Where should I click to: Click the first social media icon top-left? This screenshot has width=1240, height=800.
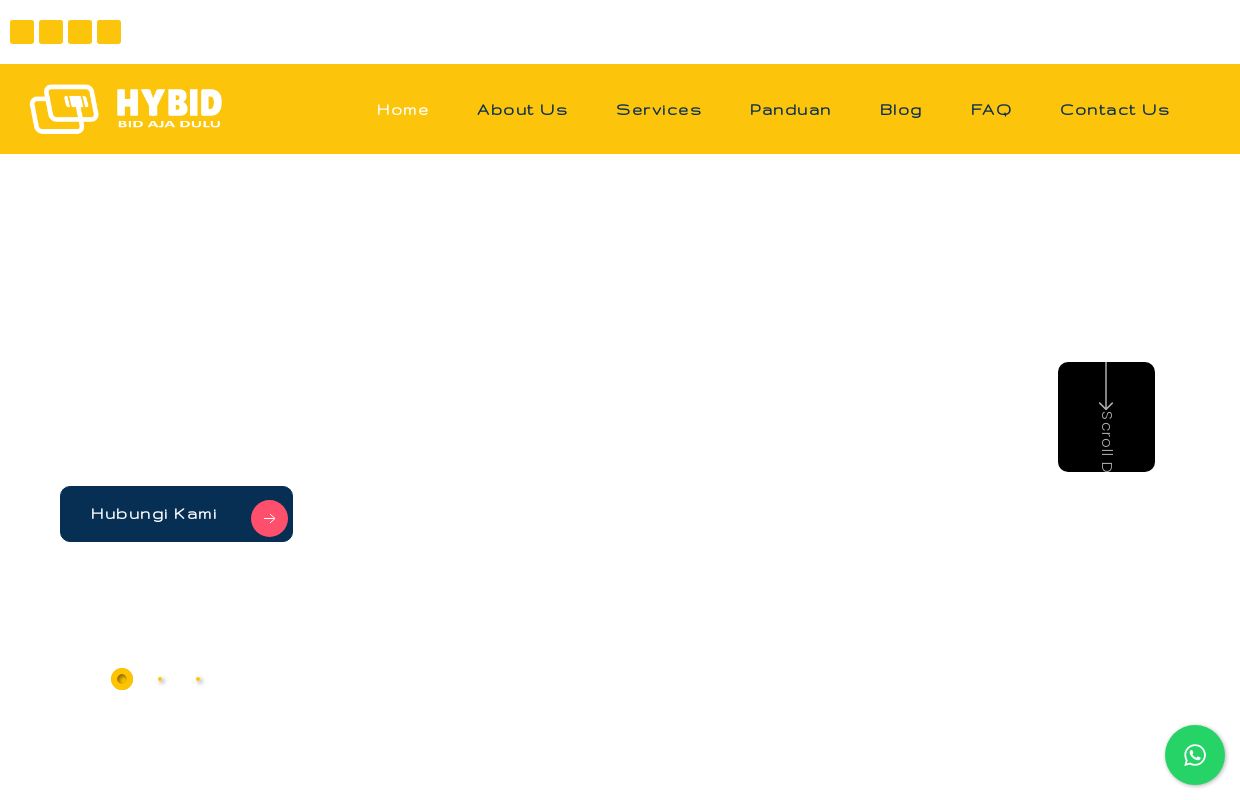point(22,32)
